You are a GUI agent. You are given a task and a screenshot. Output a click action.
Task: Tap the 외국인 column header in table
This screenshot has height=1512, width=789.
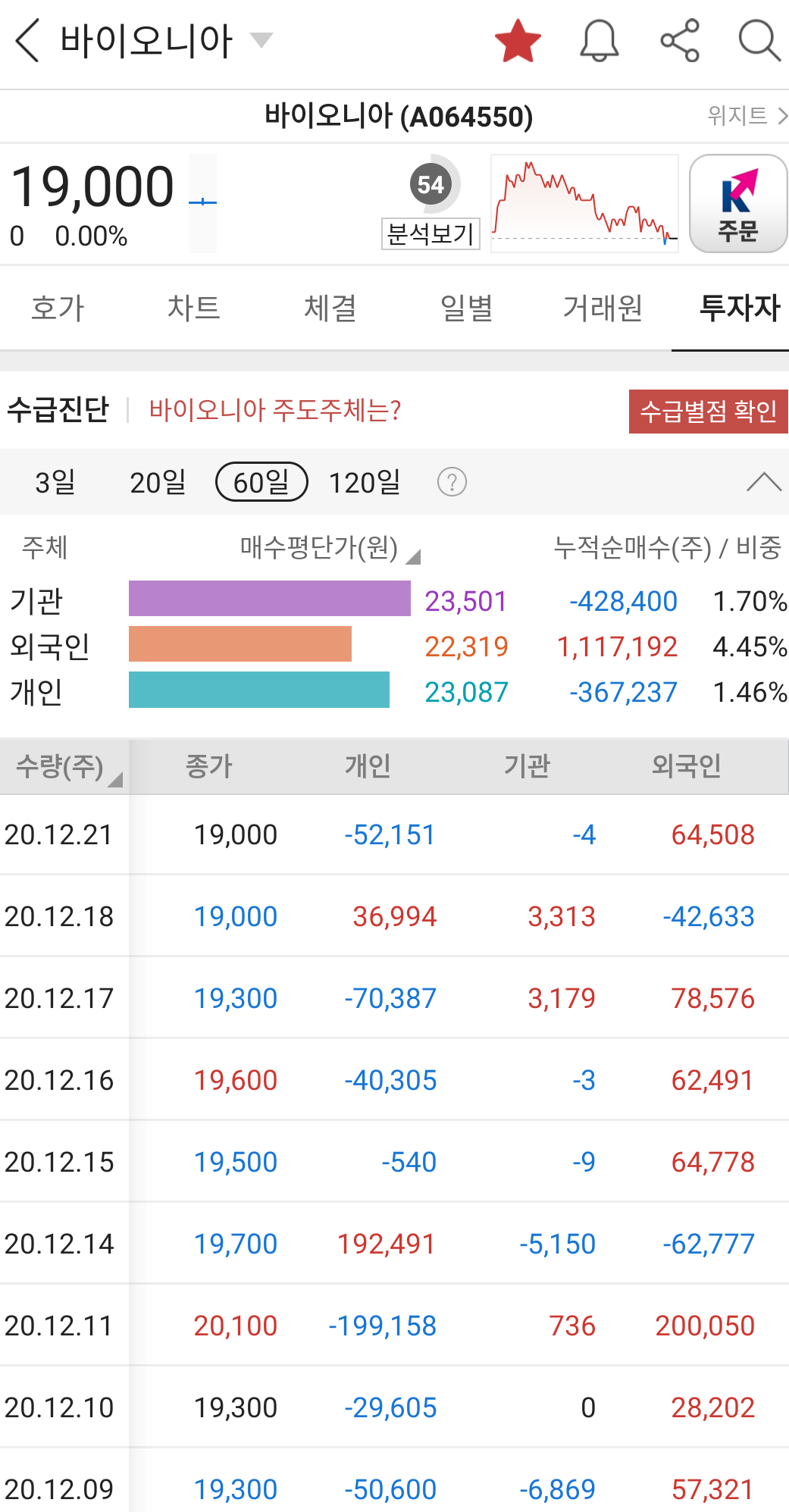[687, 766]
